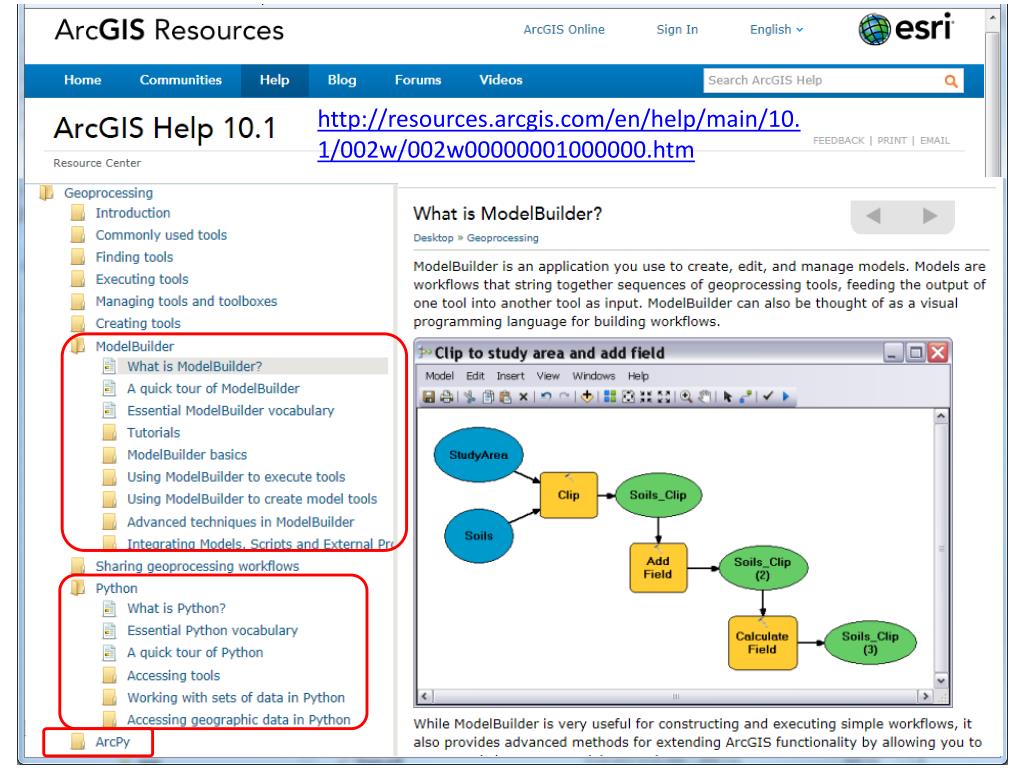The width and height of the screenshot is (1024, 768).
Task: Click the Fixed Zoom In icon
Action: (646, 396)
